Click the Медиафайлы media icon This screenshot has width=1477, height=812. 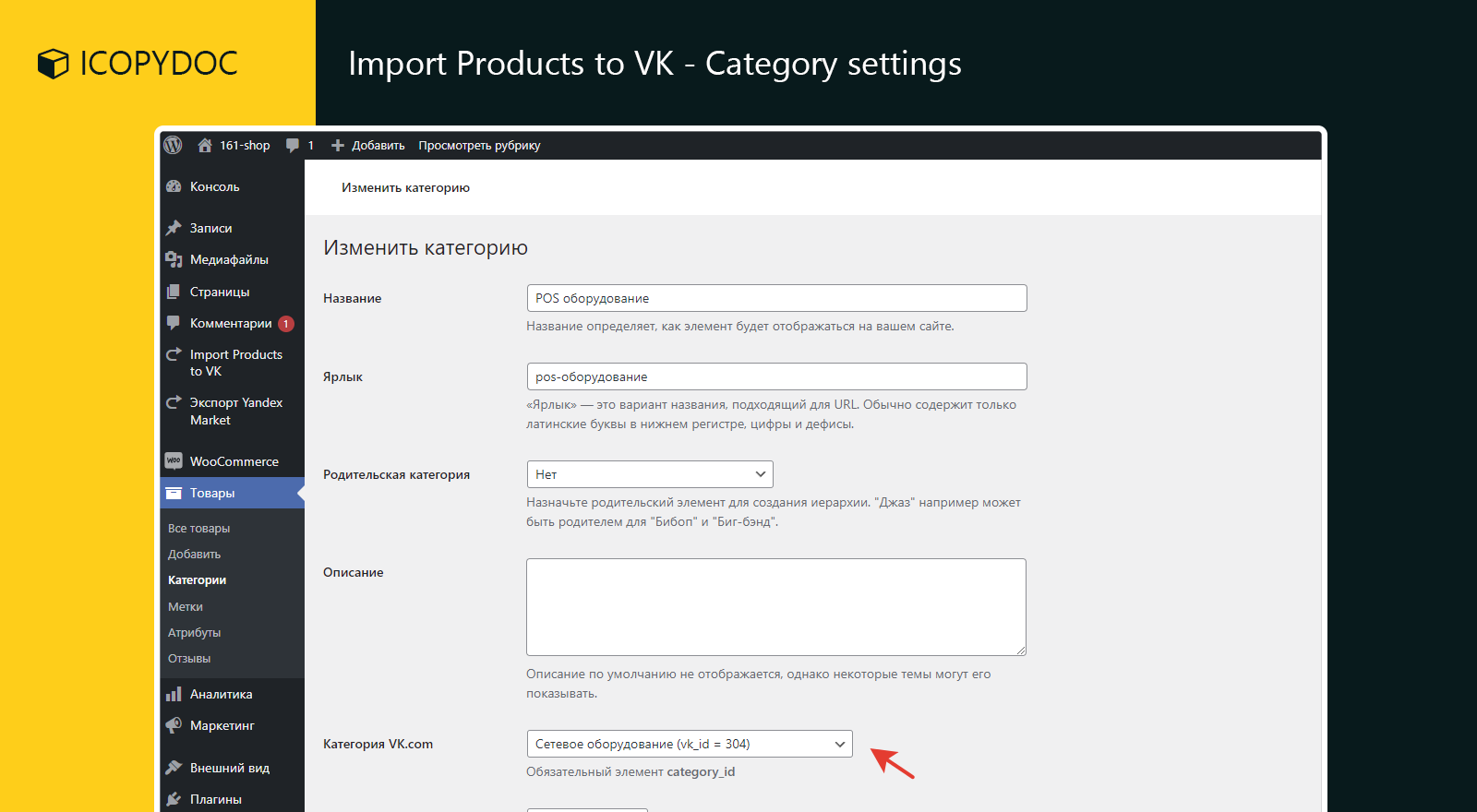174,259
